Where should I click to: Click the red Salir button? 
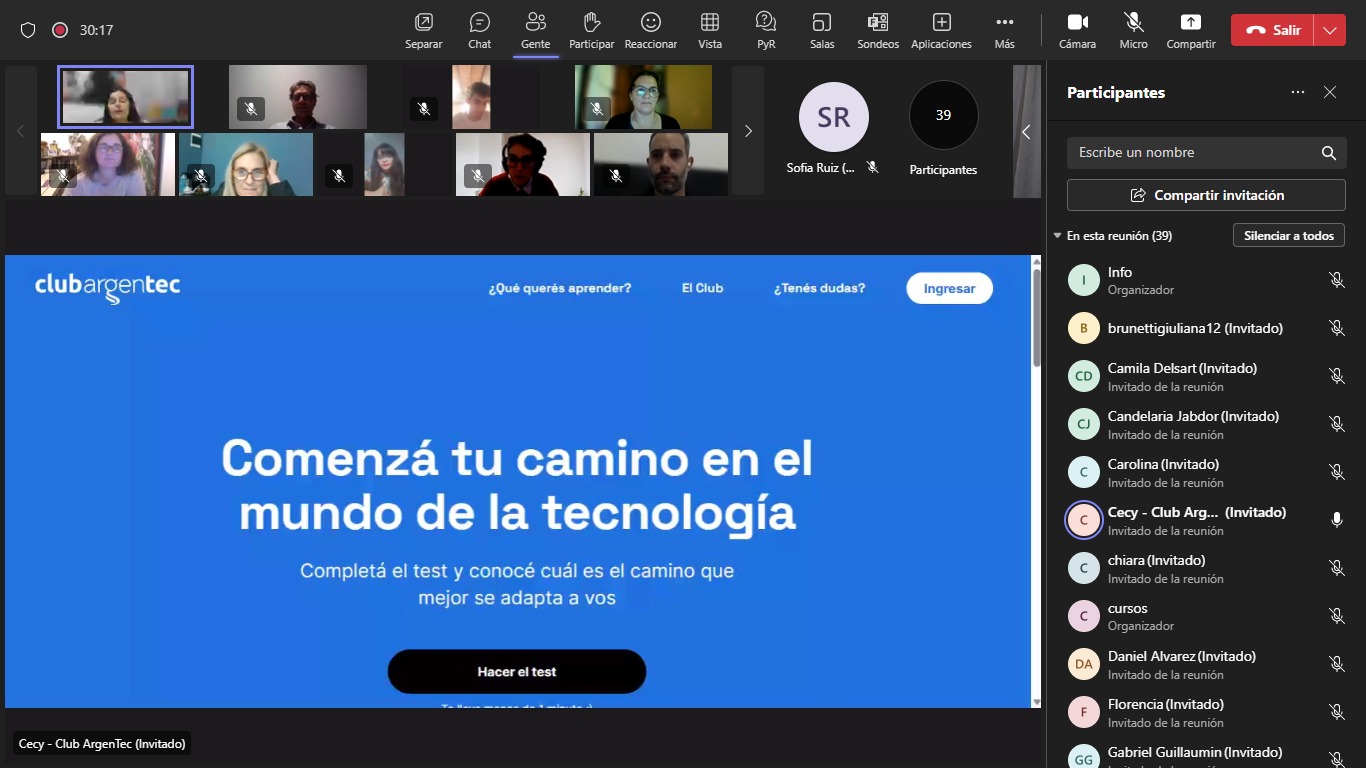[x=1272, y=30]
